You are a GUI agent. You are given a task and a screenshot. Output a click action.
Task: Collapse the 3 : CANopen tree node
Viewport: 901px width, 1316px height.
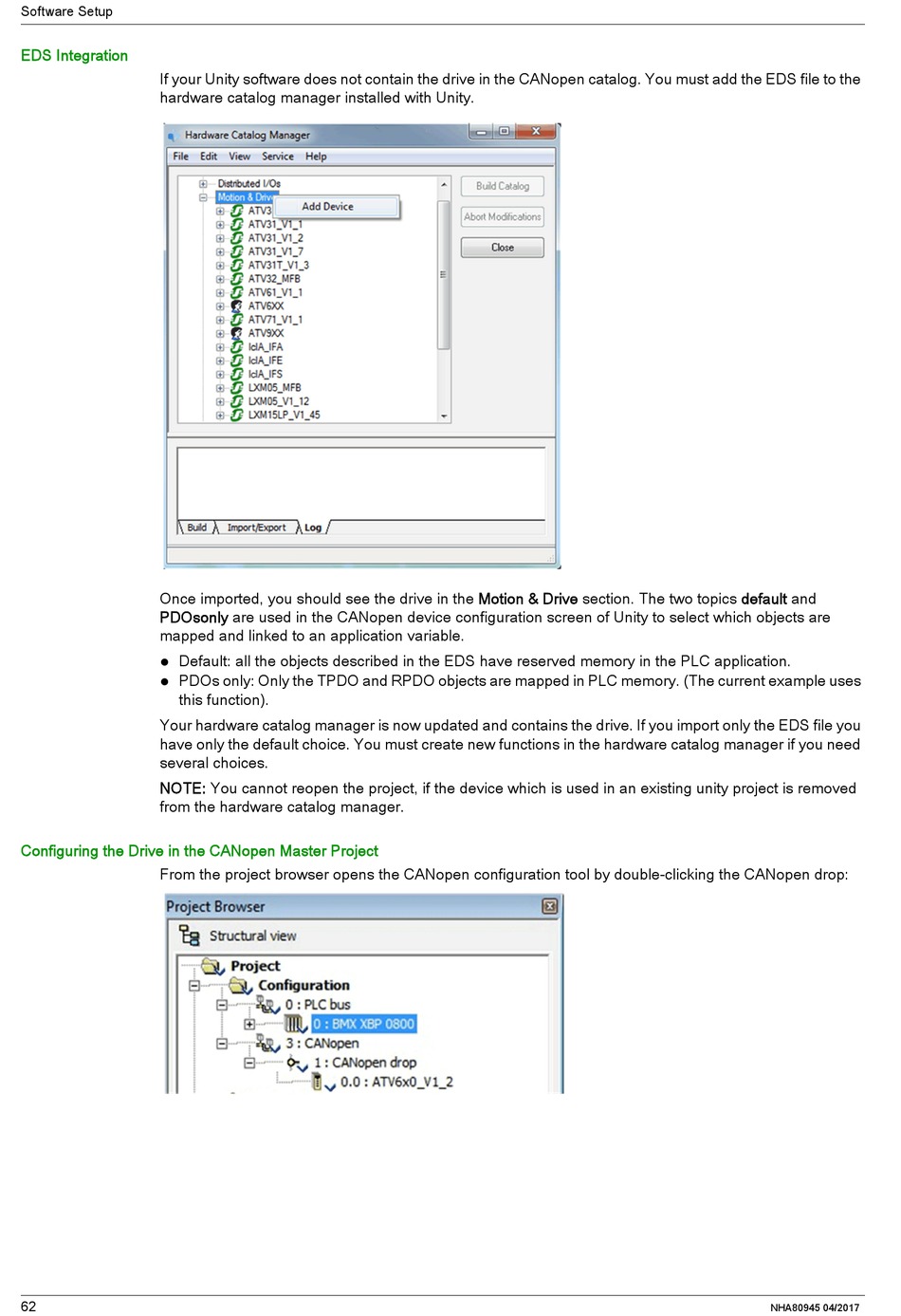point(221,1044)
